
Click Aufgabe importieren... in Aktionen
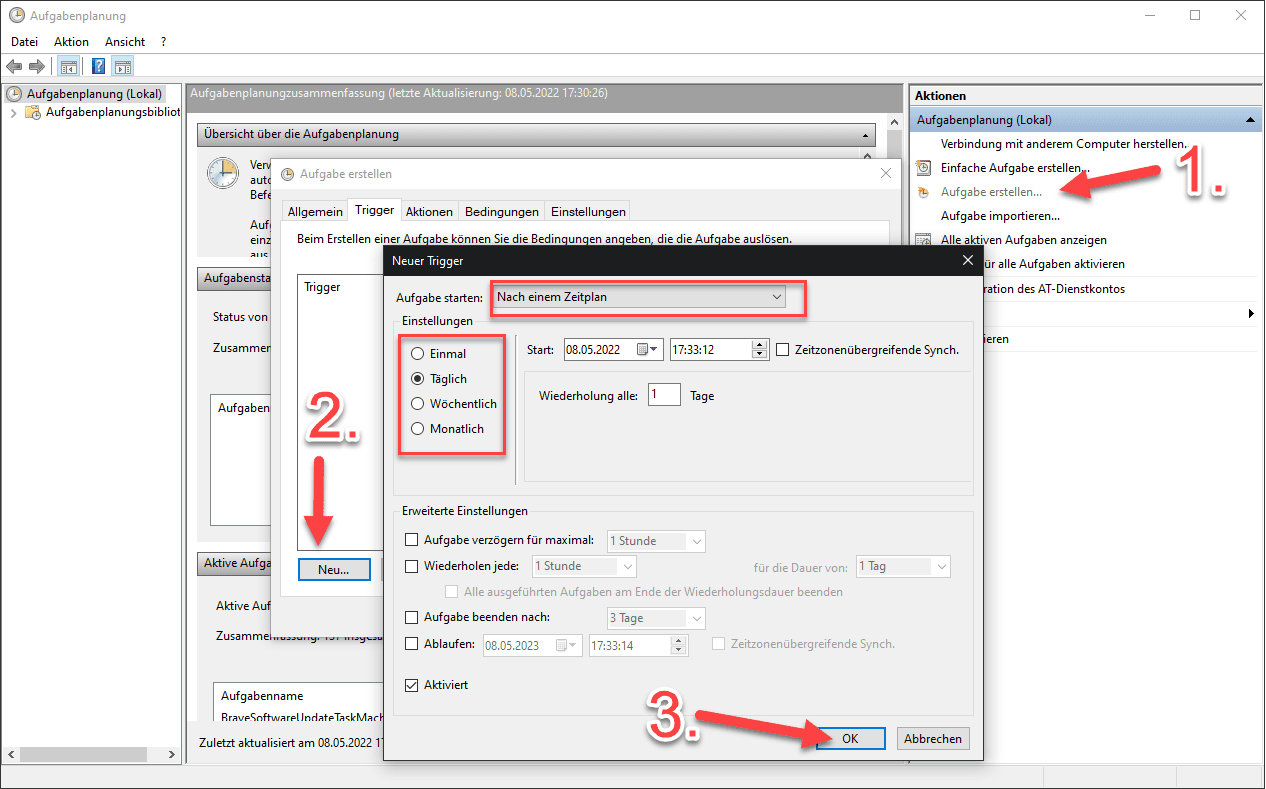[x=1000, y=216]
